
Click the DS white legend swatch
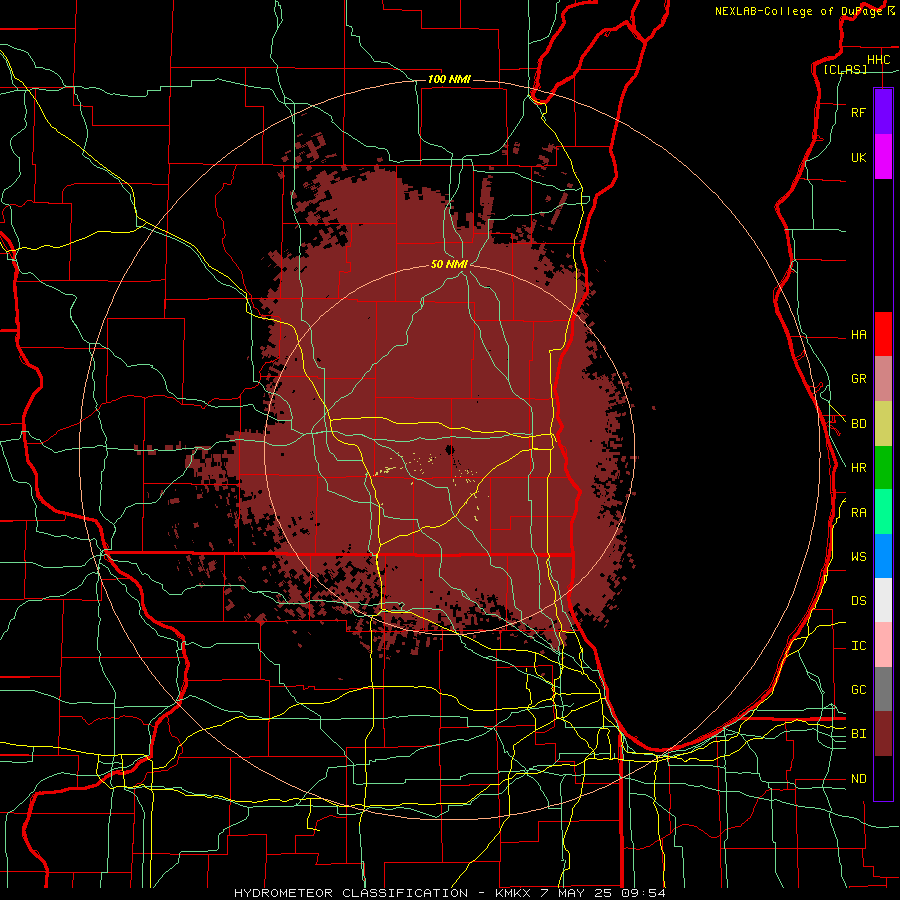point(883,600)
